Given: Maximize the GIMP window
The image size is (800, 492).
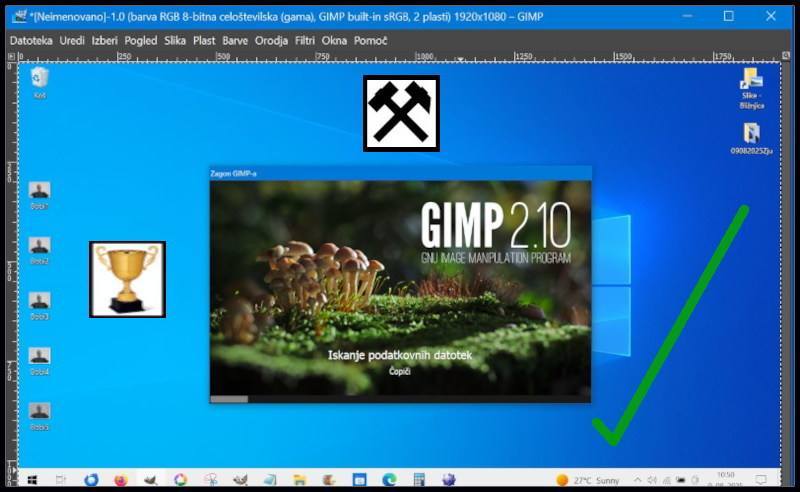Looking at the screenshot, I should point(729,16).
